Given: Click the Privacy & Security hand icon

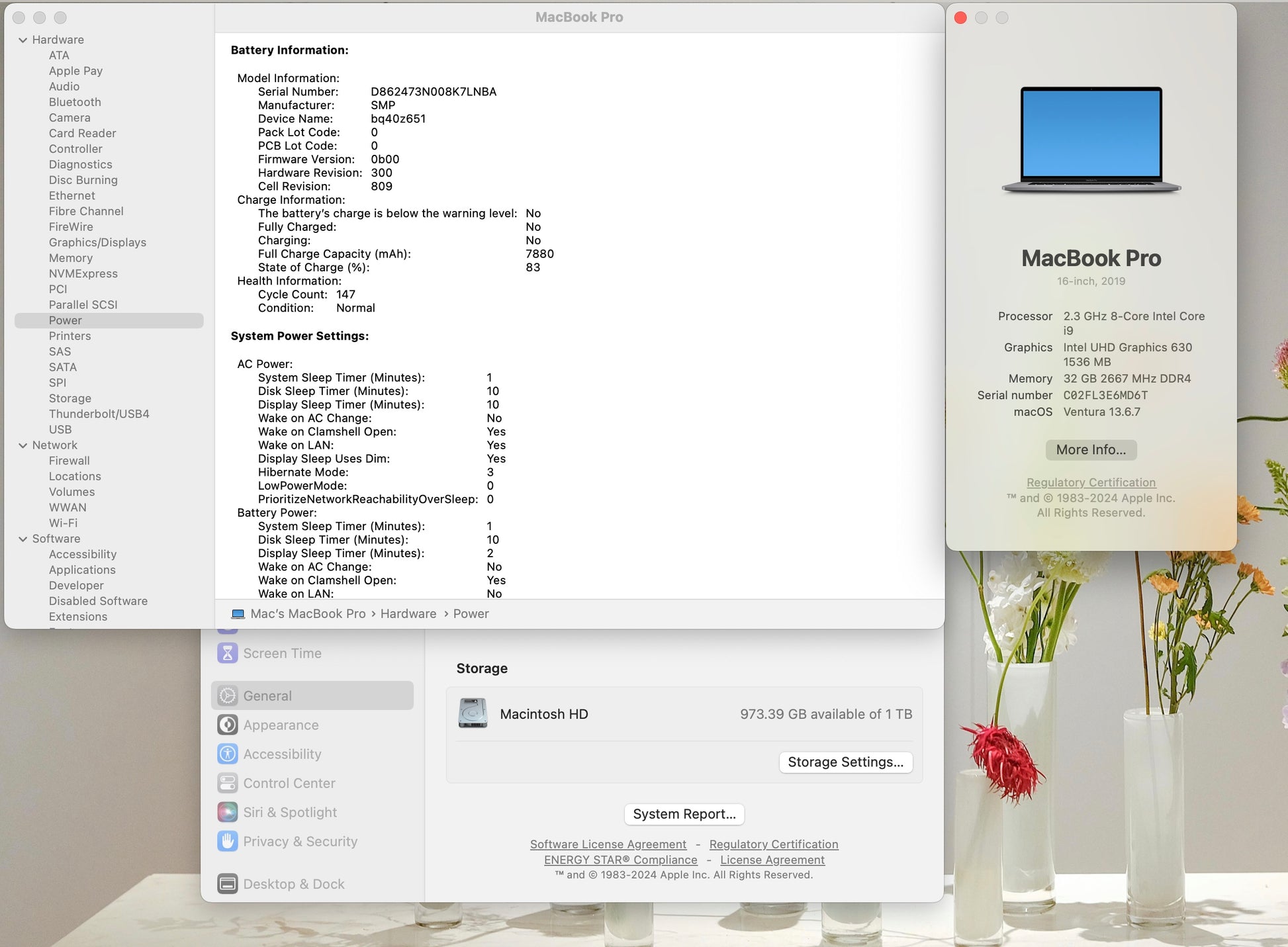Looking at the screenshot, I should coord(227,841).
